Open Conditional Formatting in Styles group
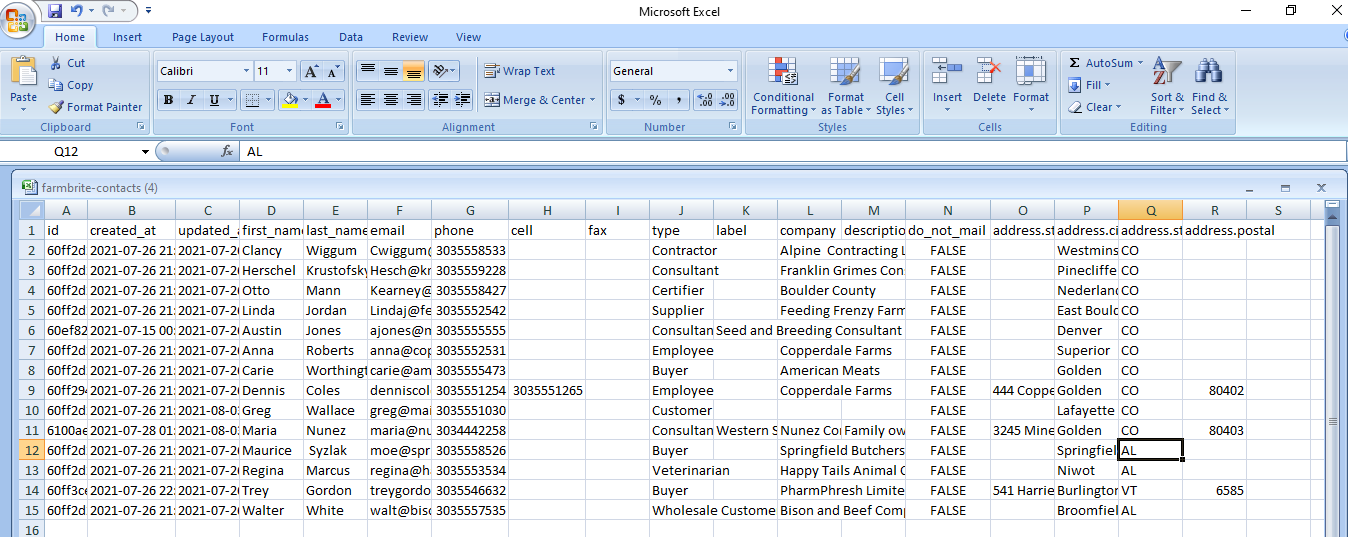 pyautogui.click(x=782, y=86)
